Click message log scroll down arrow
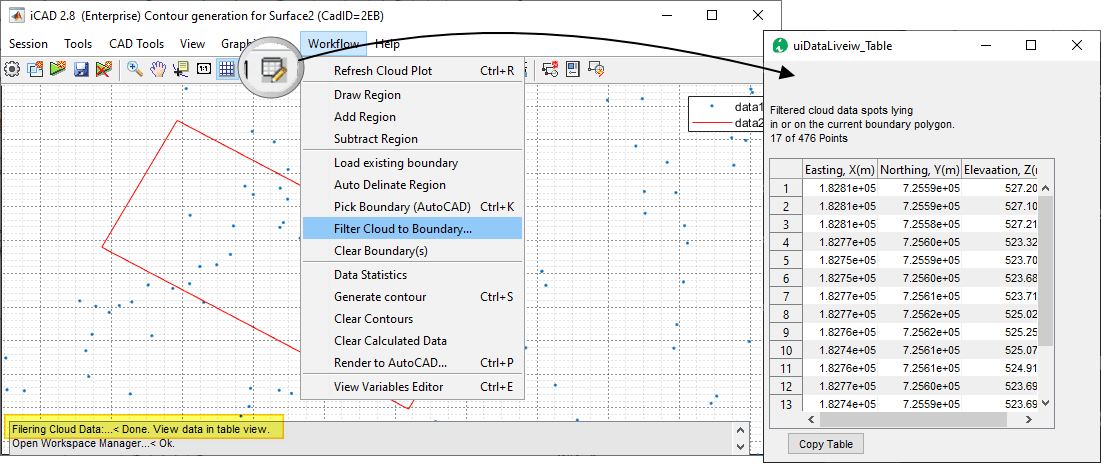Image resolution: width=1104 pixels, height=475 pixels. click(739, 446)
